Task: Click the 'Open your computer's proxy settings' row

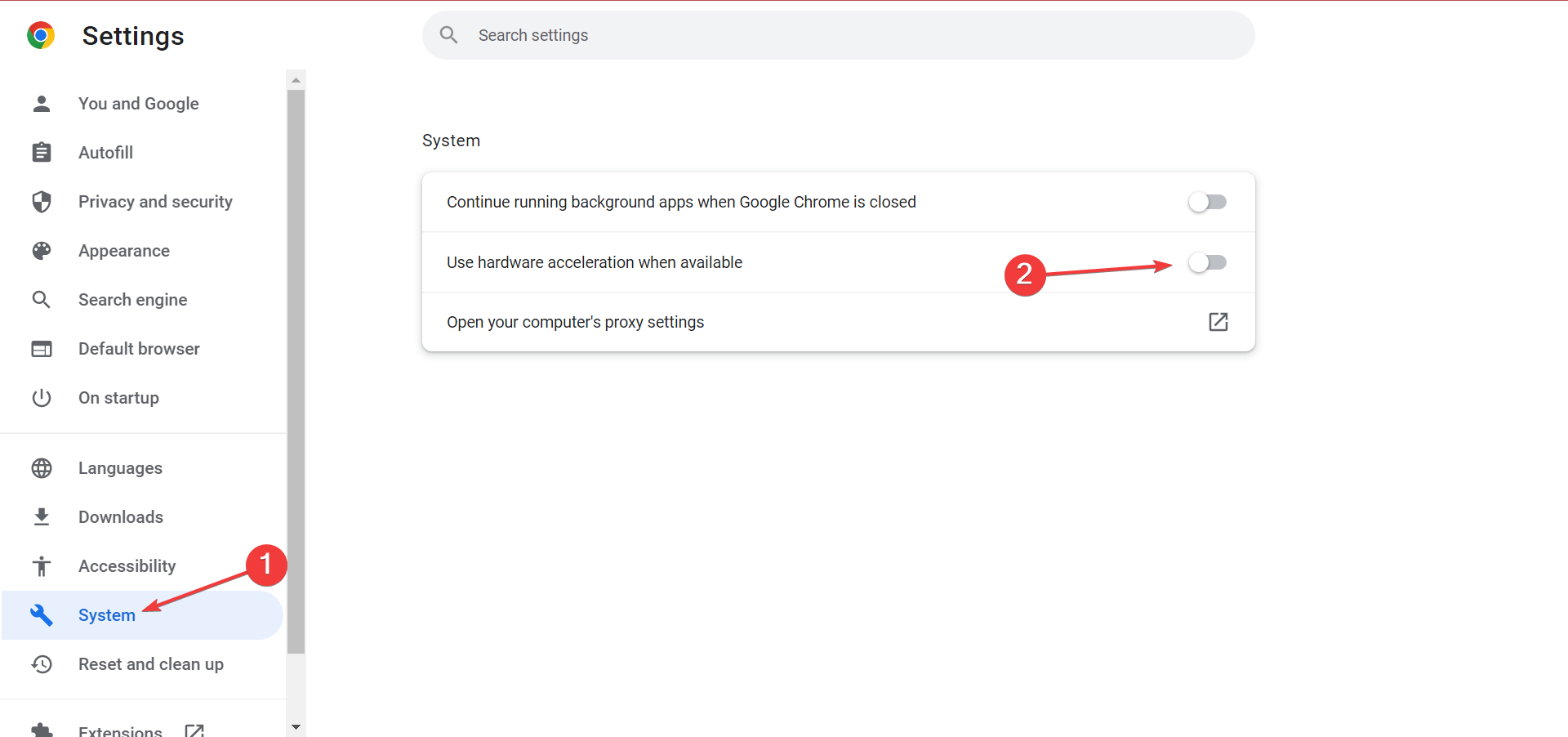Action: pos(838,322)
